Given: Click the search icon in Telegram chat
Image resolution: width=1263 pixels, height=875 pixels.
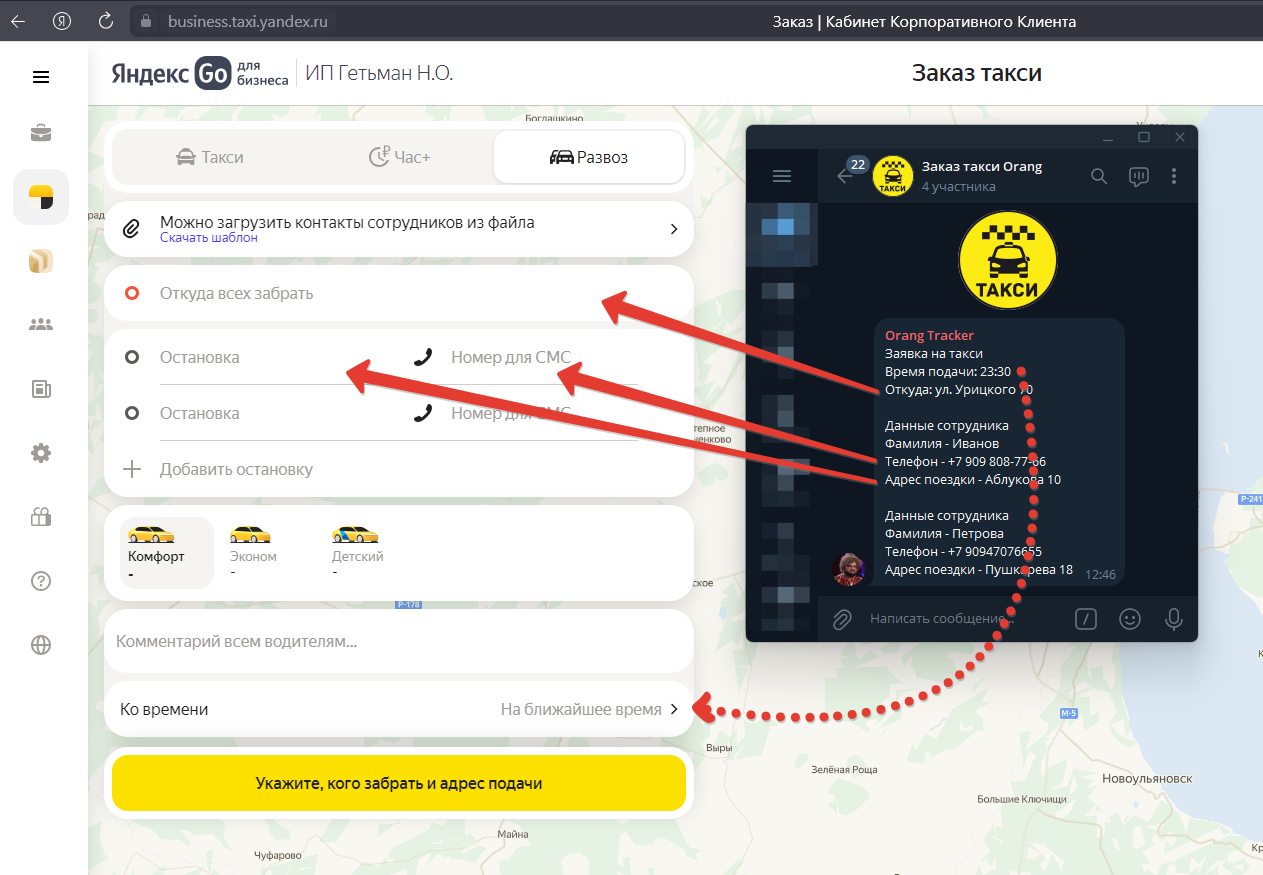Looking at the screenshot, I should pos(1098,176).
